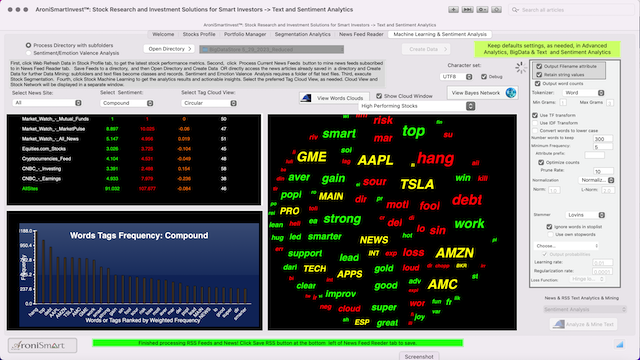This screenshot has height=360, width=640.
Task: Open the Stemmer Lovins dropdown
Action: point(585,215)
